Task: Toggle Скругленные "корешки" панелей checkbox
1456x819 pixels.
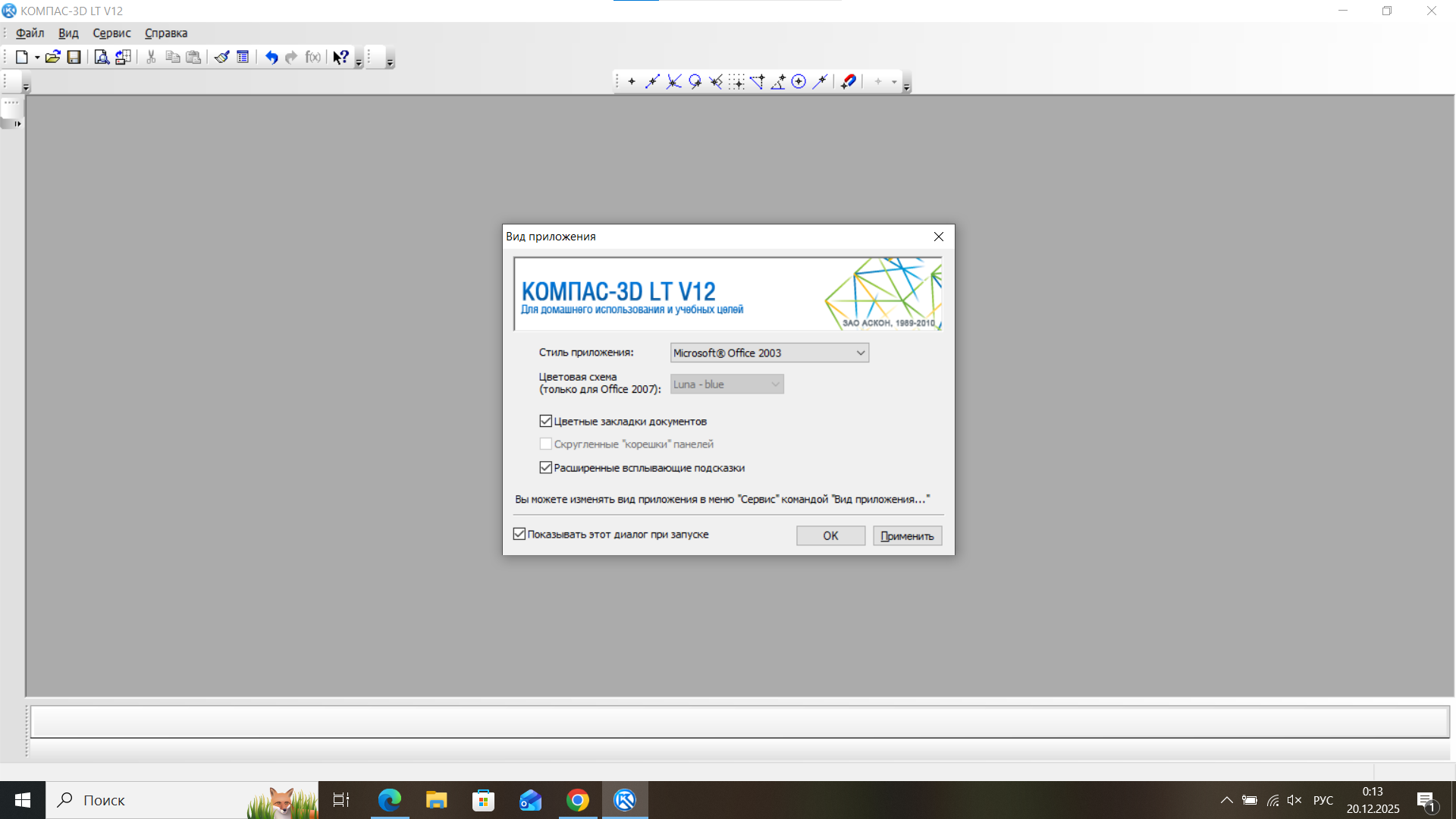Action: 545,444
